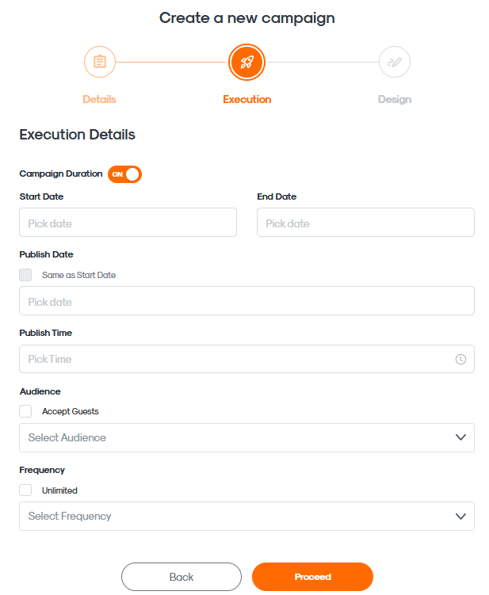This screenshot has height=595, width=489.
Task: Go to the Details step label
Action: (99, 99)
